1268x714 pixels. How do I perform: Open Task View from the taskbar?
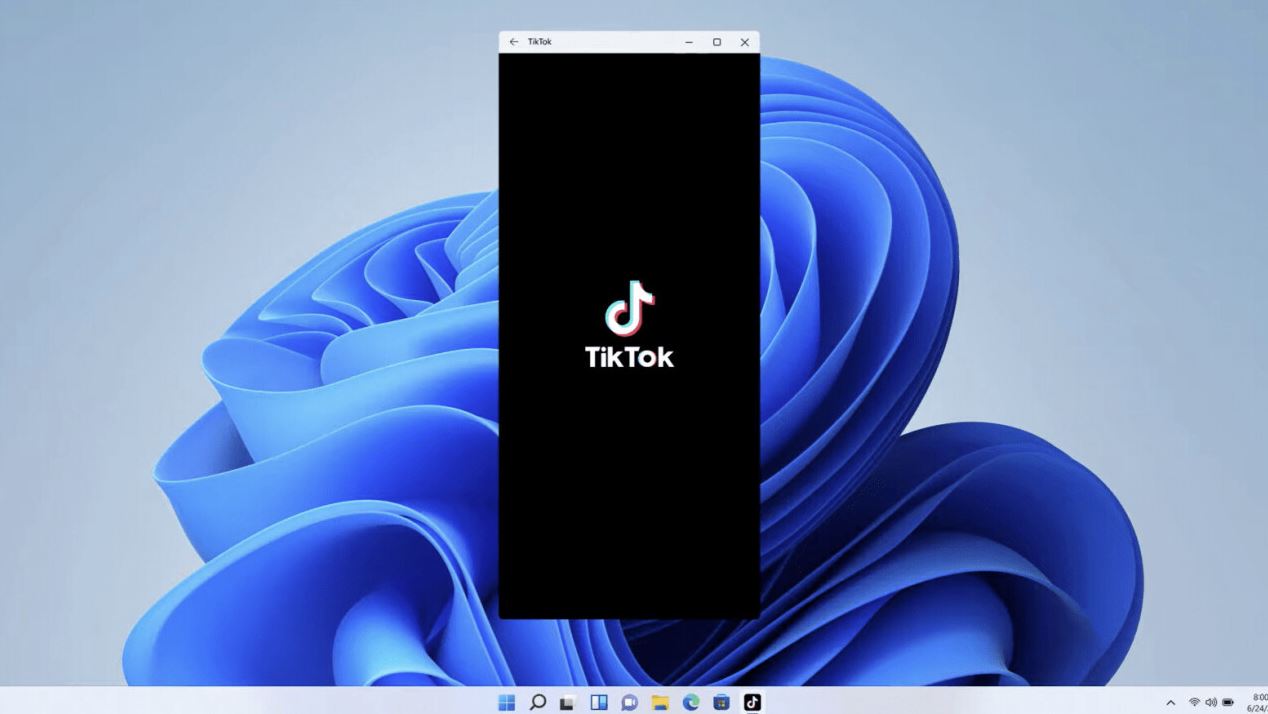tap(568, 702)
